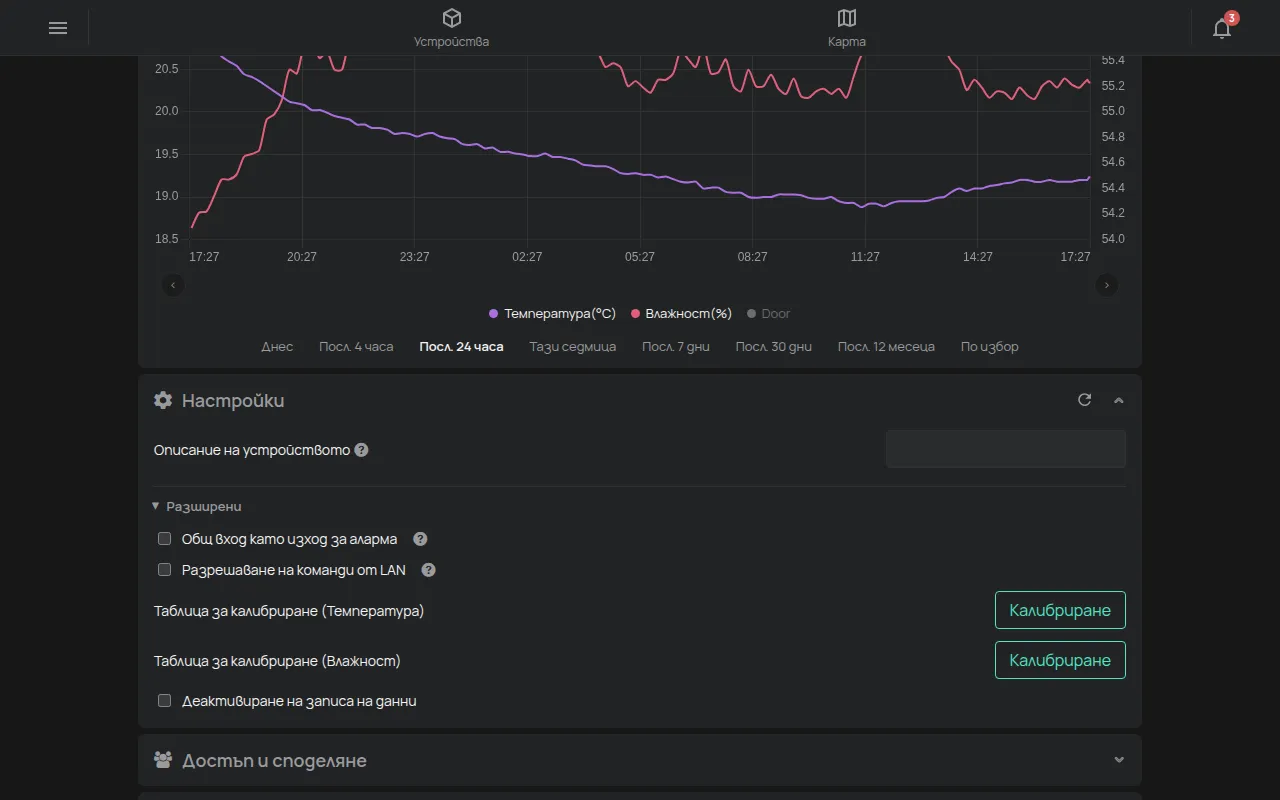
Task: Click the Настройки section heading
Action: [233, 400]
